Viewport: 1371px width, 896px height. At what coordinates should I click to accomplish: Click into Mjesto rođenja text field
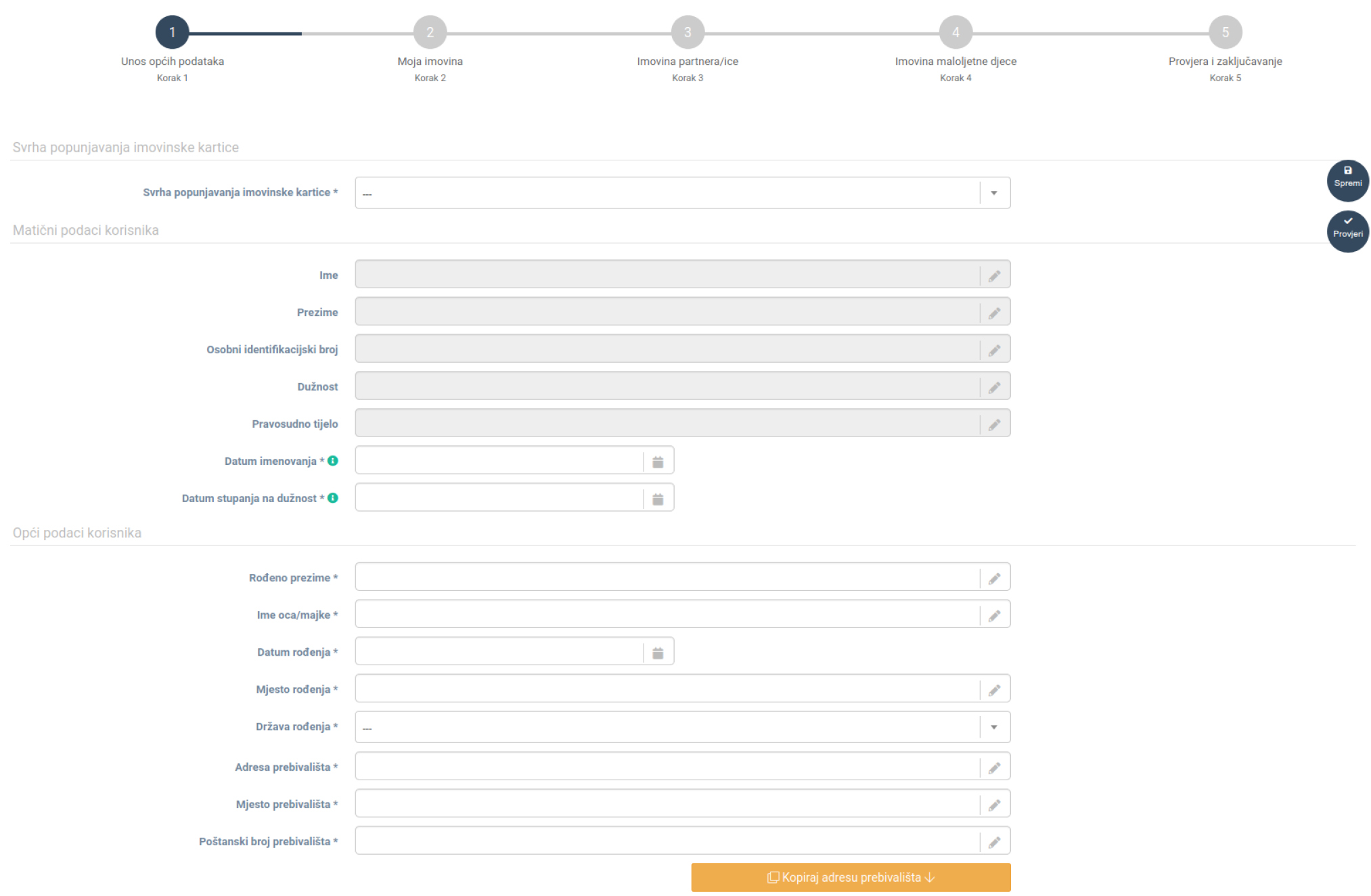click(x=667, y=689)
